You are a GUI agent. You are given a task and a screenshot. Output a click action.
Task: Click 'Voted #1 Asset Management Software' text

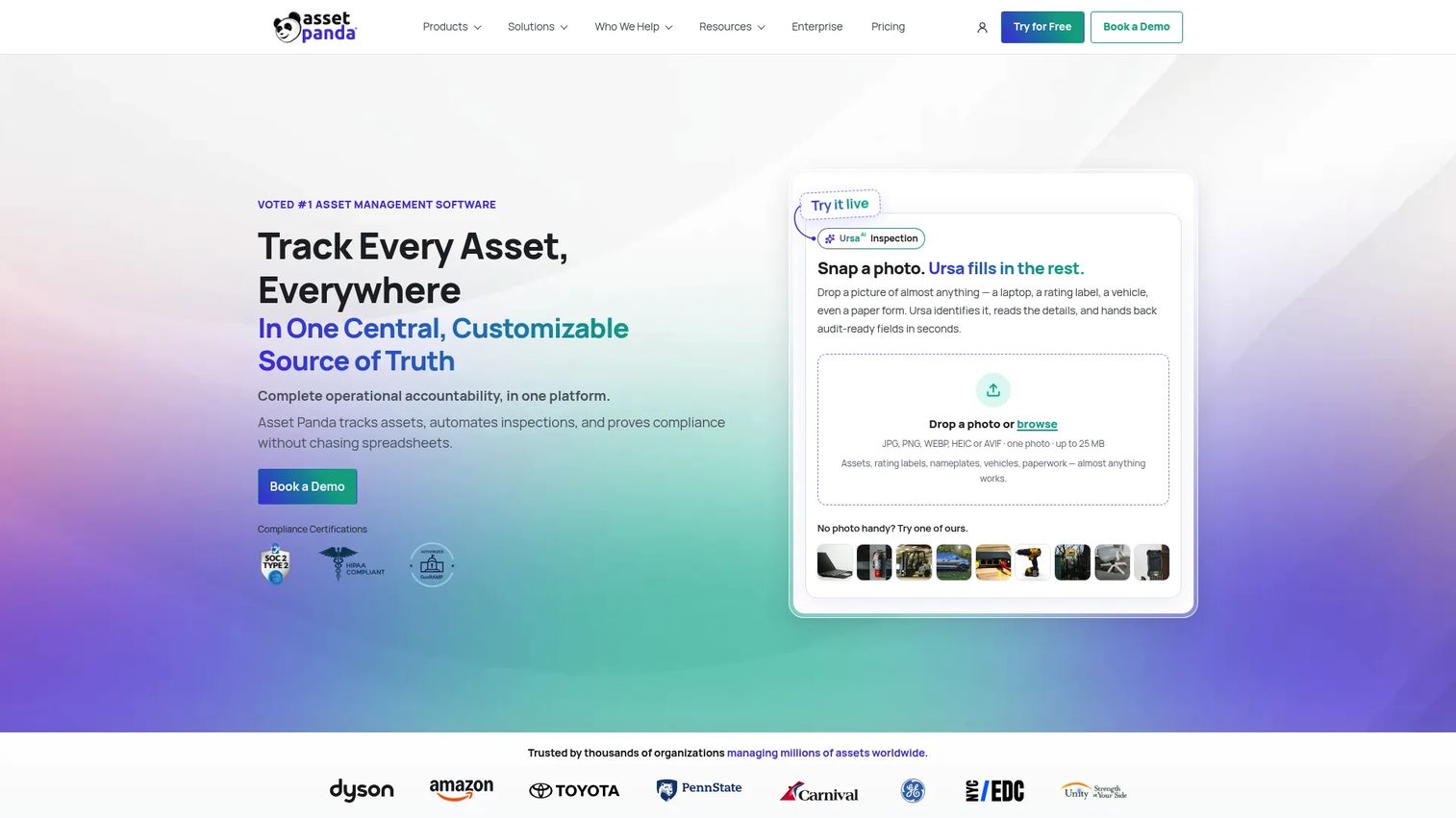point(377,205)
